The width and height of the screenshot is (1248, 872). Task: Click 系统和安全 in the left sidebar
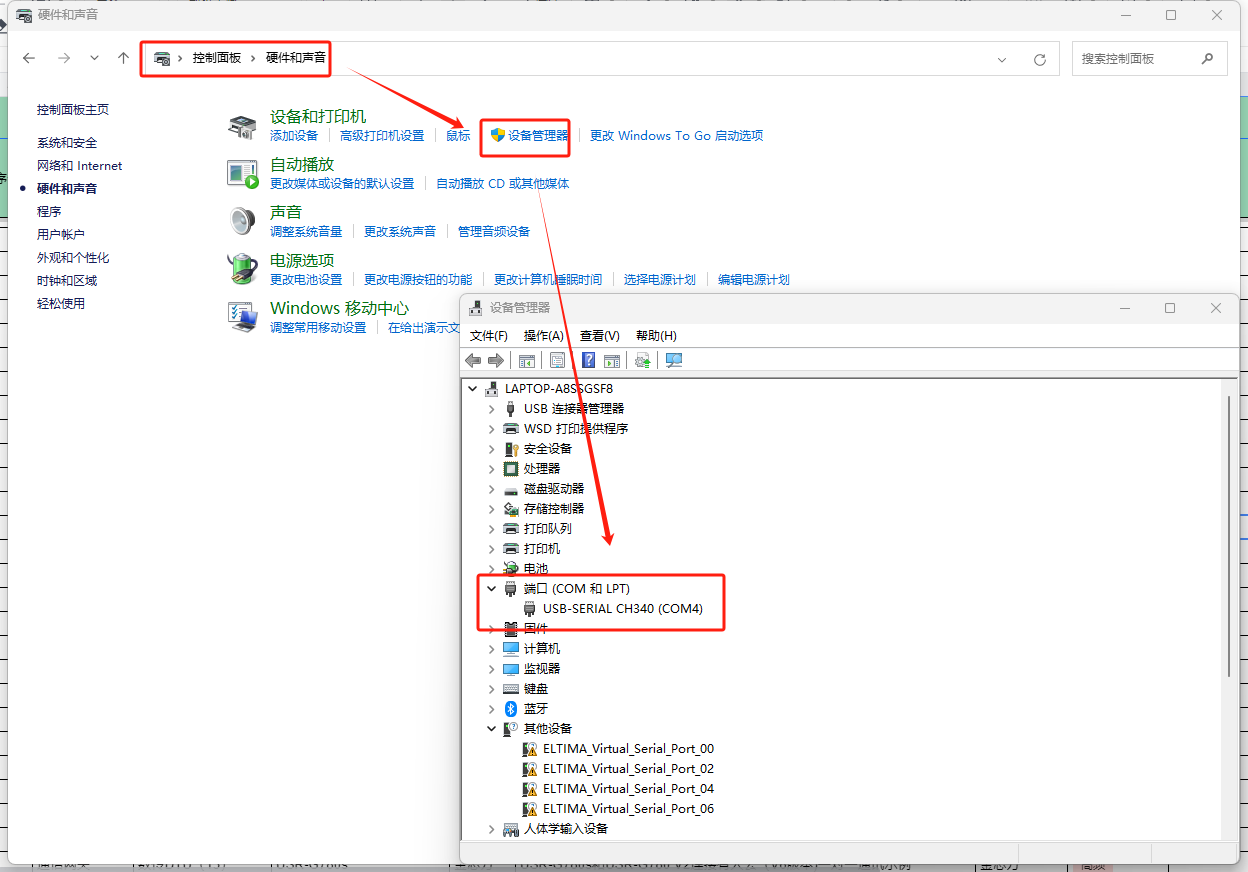click(67, 142)
